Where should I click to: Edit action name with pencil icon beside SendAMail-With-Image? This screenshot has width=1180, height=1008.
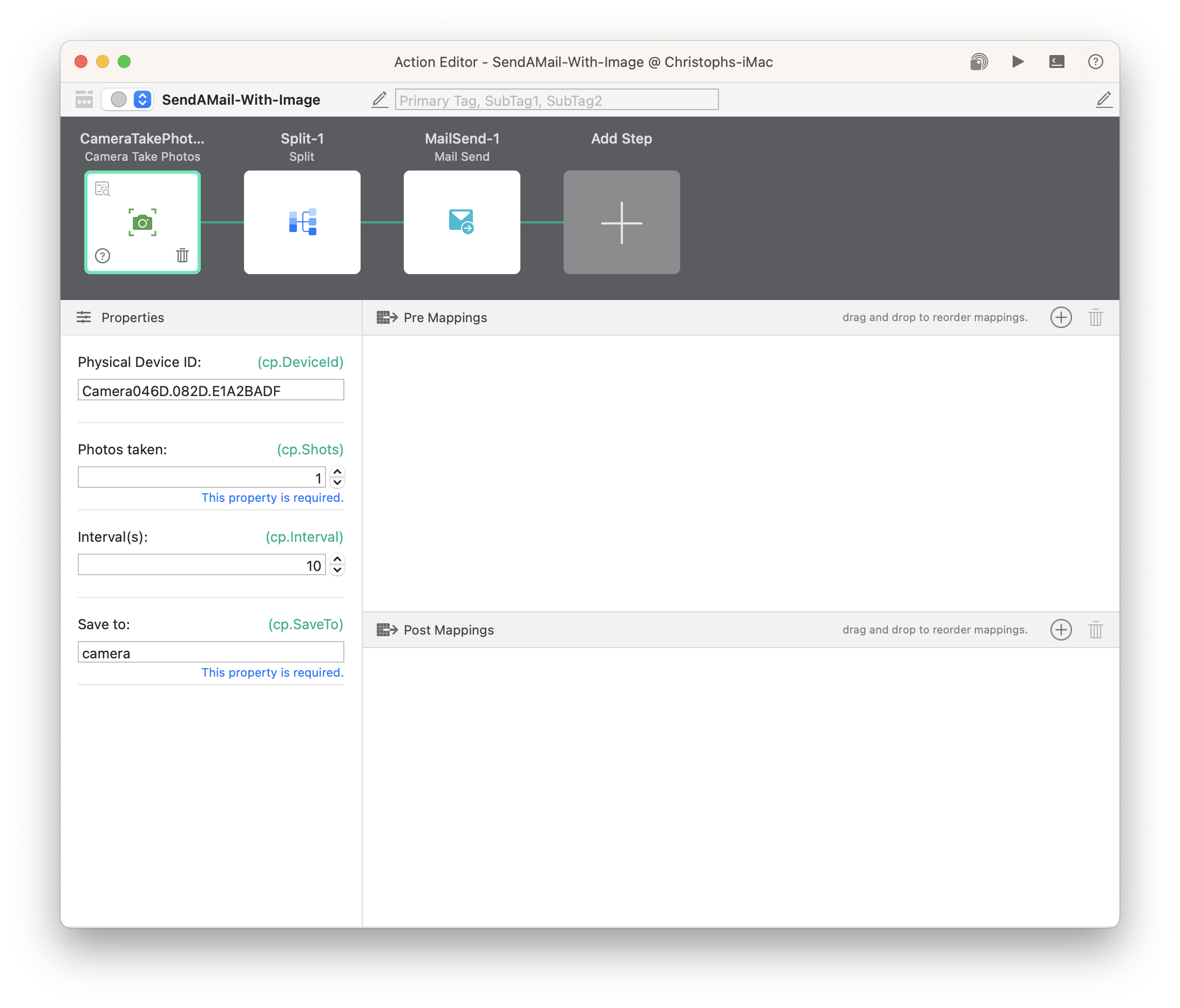(379, 100)
